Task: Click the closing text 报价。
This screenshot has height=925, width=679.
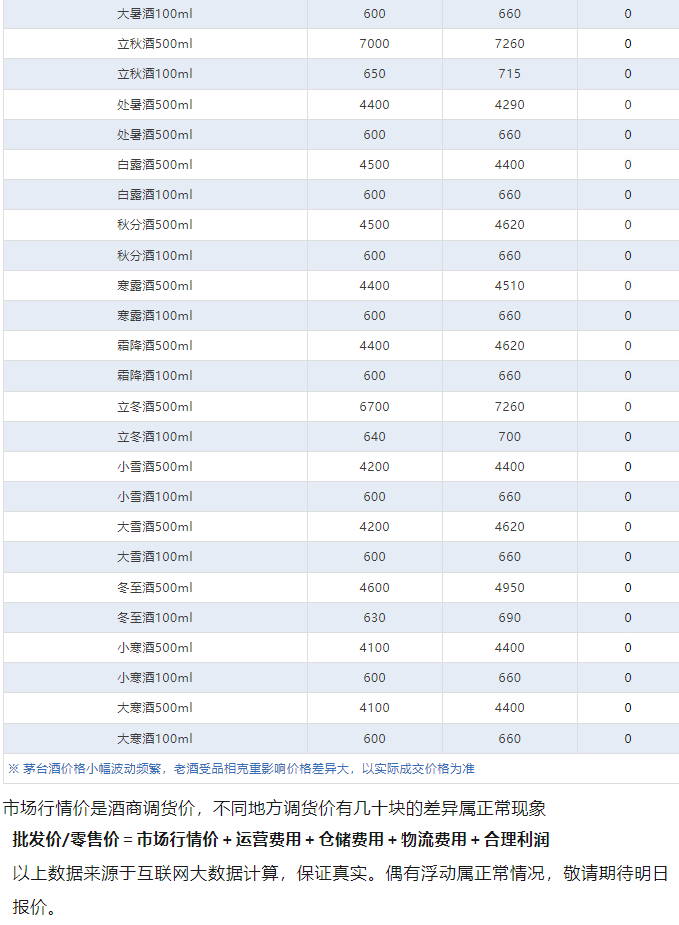Action: click(x=34, y=907)
